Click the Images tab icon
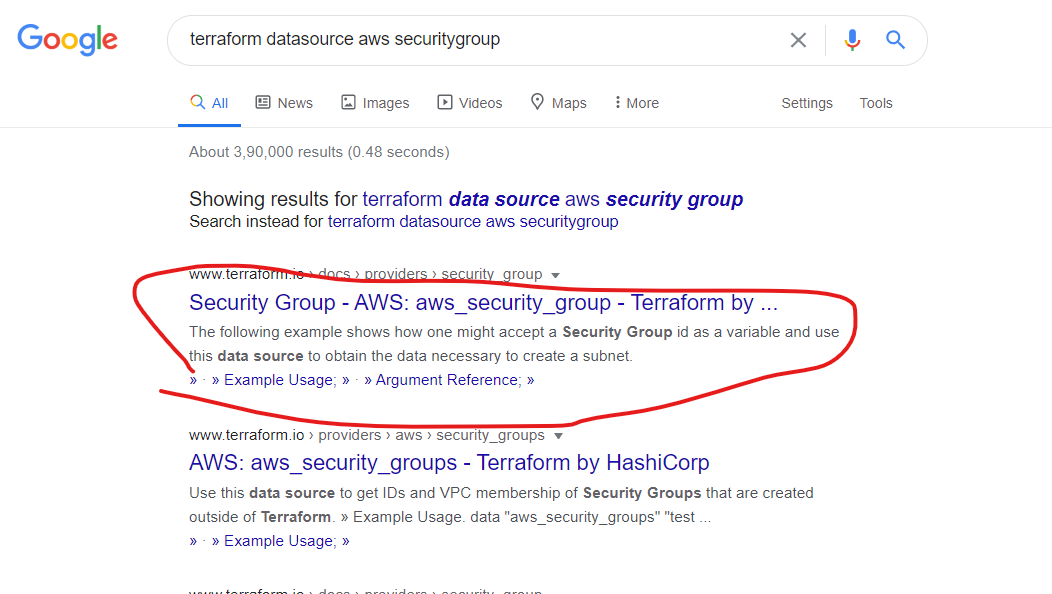The height and width of the screenshot is (594, 1052). click(x=349, y=102)
